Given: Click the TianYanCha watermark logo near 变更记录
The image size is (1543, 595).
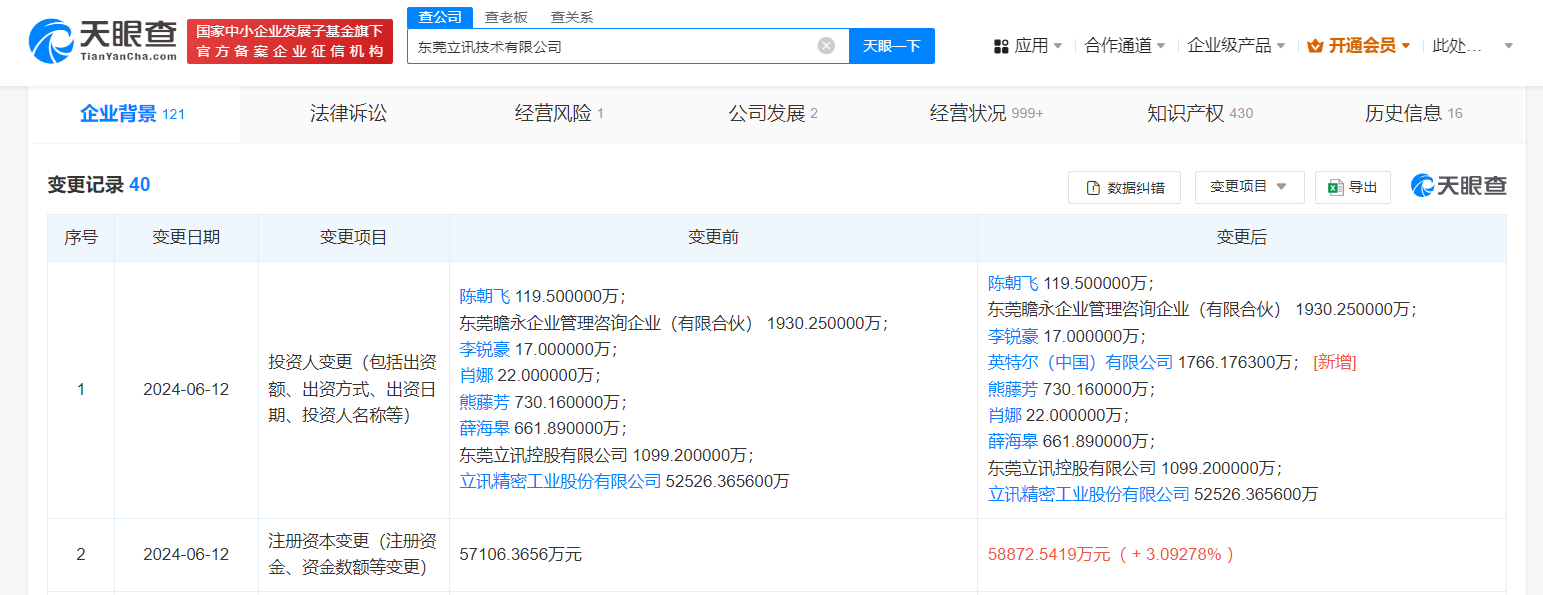Looking at the screenshot, I should pyautogui.click(x=1457, y=186).
